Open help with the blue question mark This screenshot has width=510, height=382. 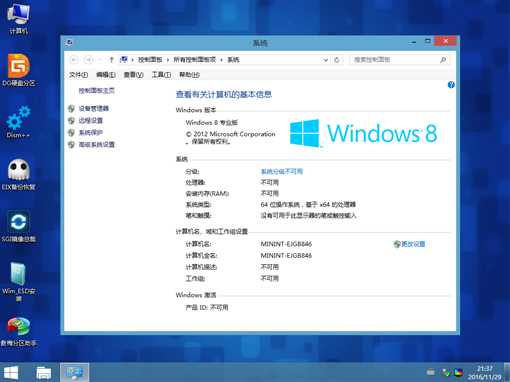(x=451, y=85)
